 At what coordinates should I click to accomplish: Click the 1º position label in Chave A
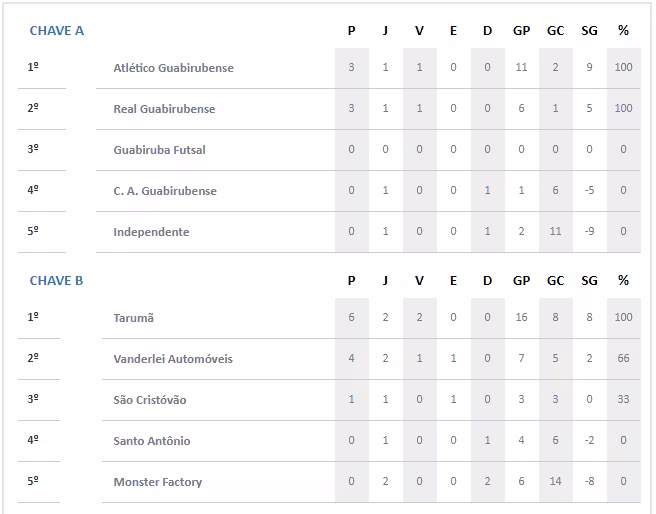(x=33, y=67)
